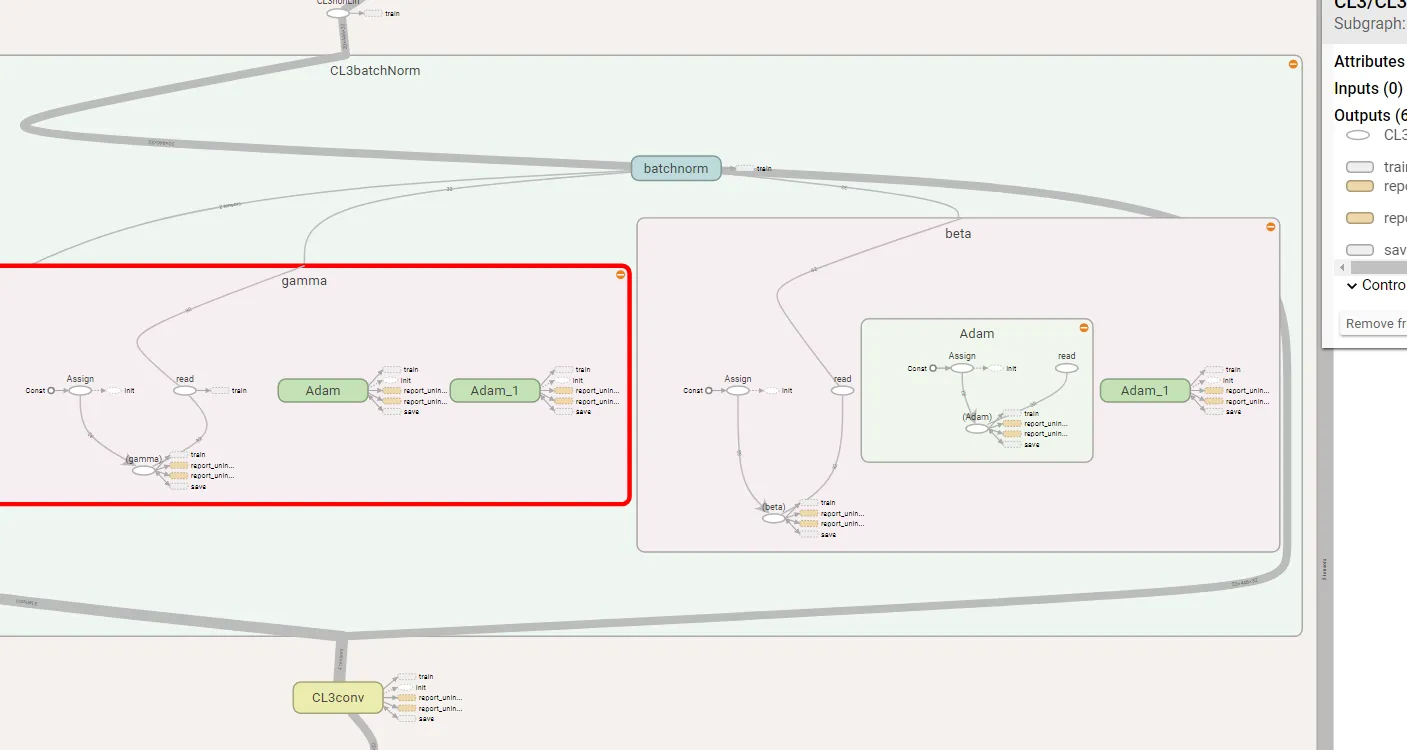This screenshot has height=750, width=1407.
Task: Select the init annotation of beta's Adam_1
Action: (x=1214, y=380)
